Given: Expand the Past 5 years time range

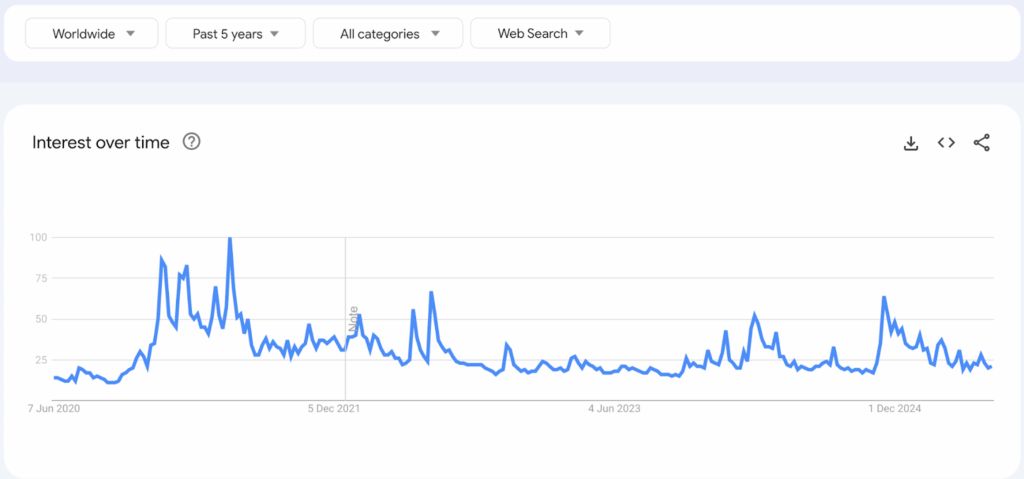Looking at the screenshot, I should pyautogui.click(x=235, y=33).
